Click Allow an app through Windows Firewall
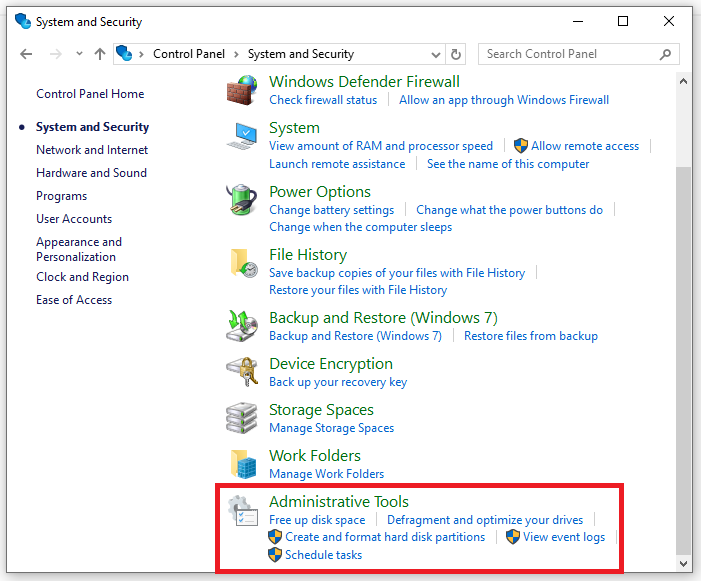 504,100
